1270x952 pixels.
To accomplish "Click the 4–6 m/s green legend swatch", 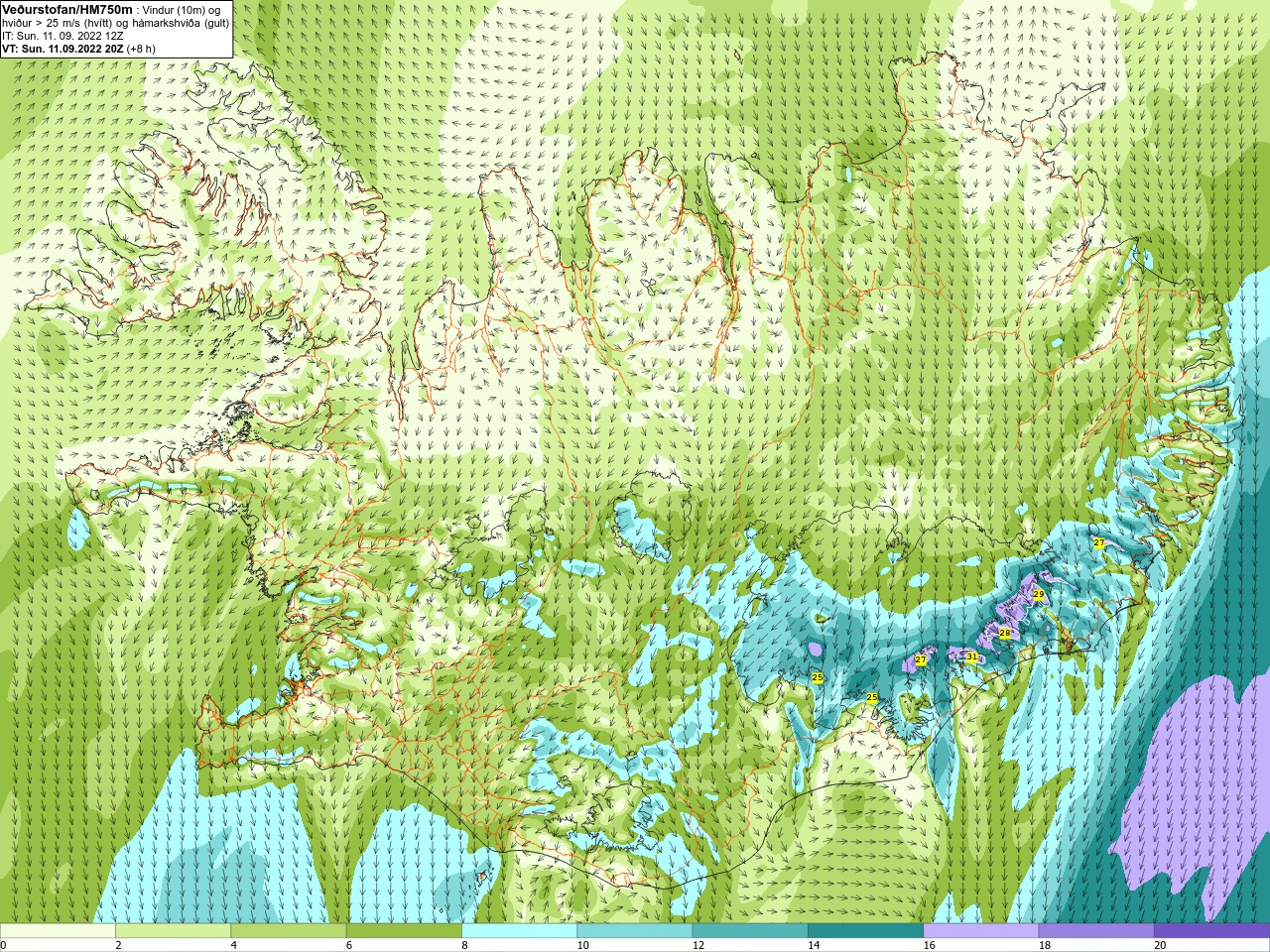I will pos(288,931).
